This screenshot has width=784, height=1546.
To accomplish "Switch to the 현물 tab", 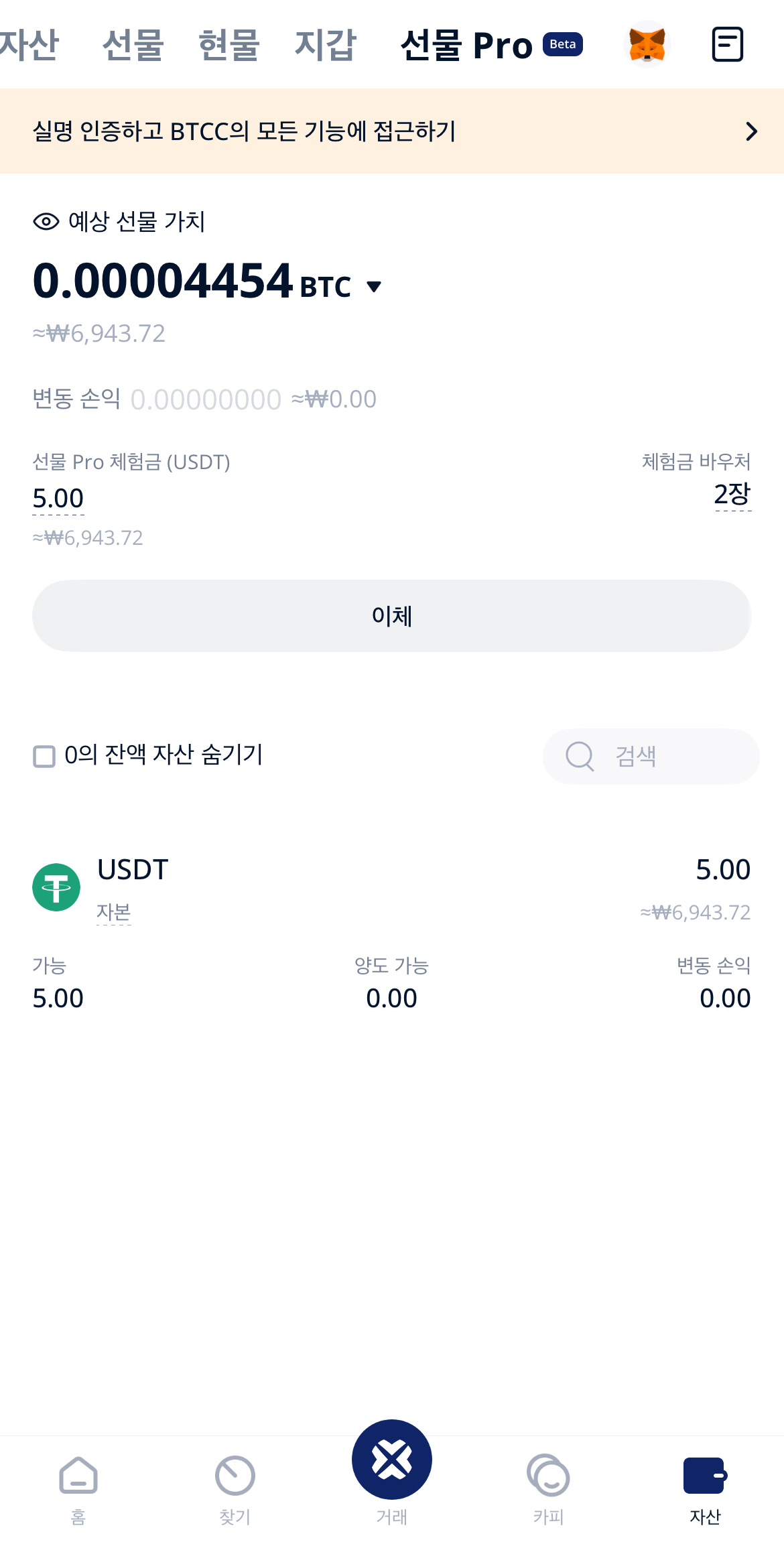I will [229, 46].
